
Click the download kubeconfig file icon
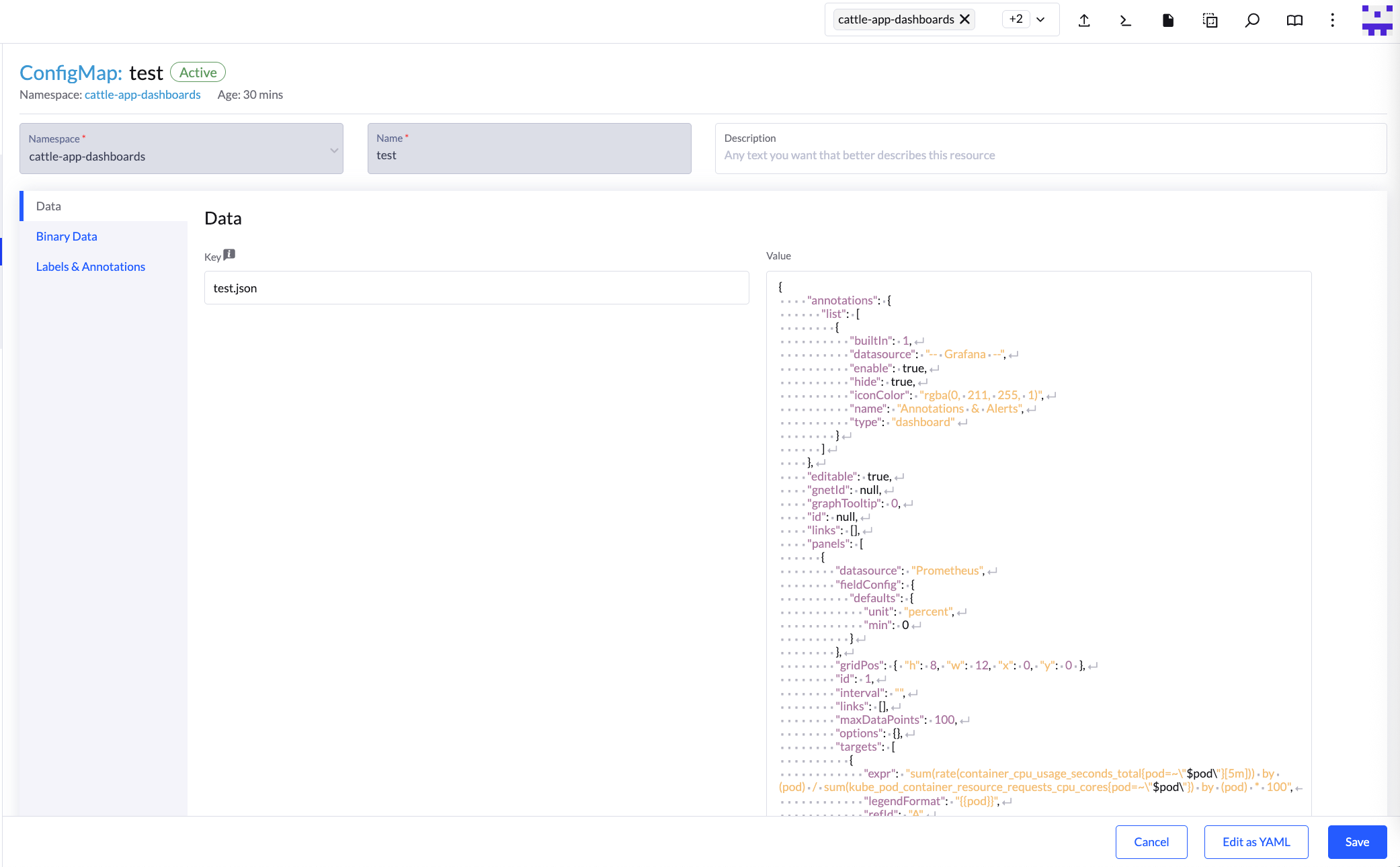click(x=1168, y=20)
